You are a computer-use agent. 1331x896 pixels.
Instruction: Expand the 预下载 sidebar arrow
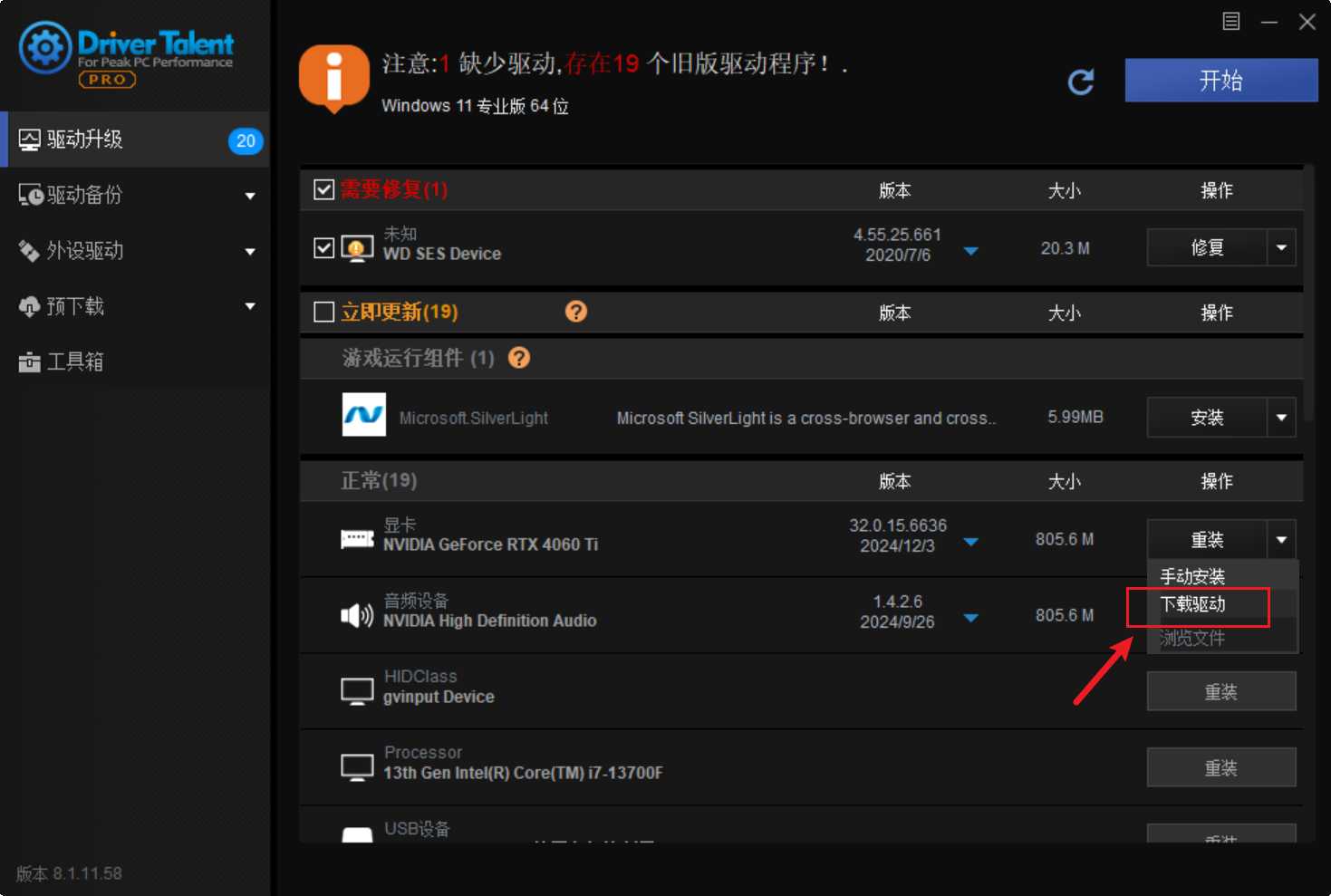point(250,307)
